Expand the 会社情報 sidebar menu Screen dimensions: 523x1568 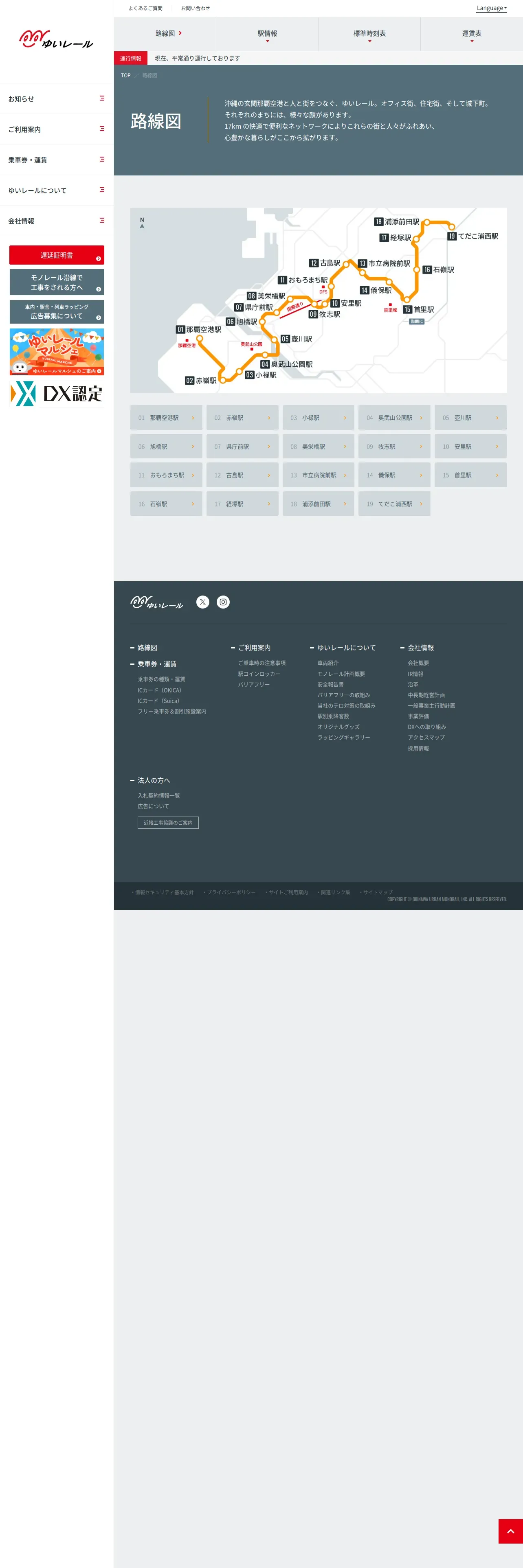57,221
